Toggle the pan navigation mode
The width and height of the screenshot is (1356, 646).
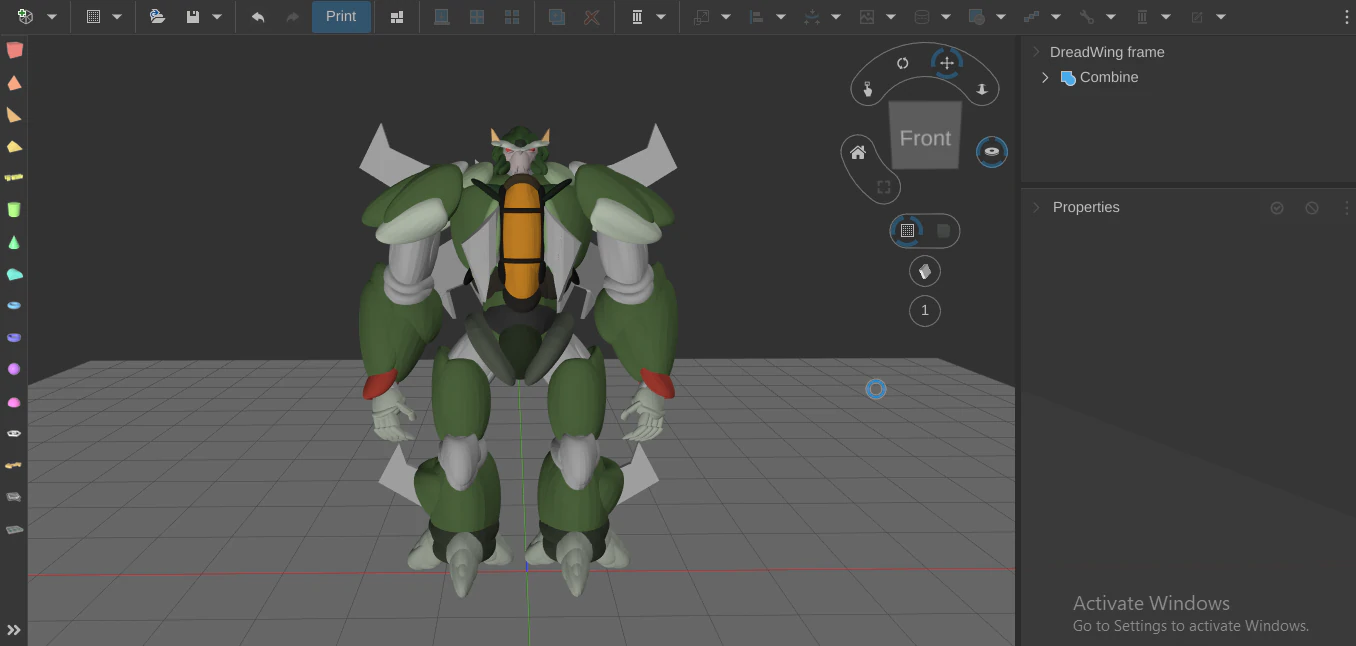(946, 63)
